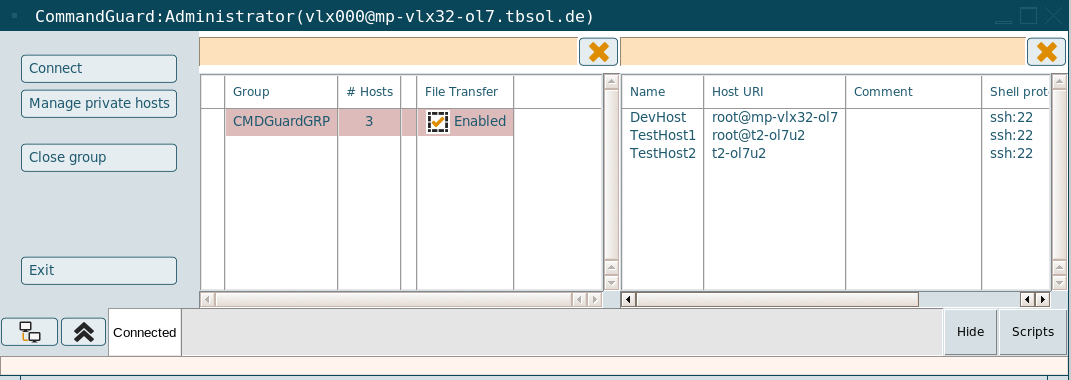The height and width of the screenshot is (380, 1071).
Task: Exit the CommandGuard application
Action: point(99,271)
